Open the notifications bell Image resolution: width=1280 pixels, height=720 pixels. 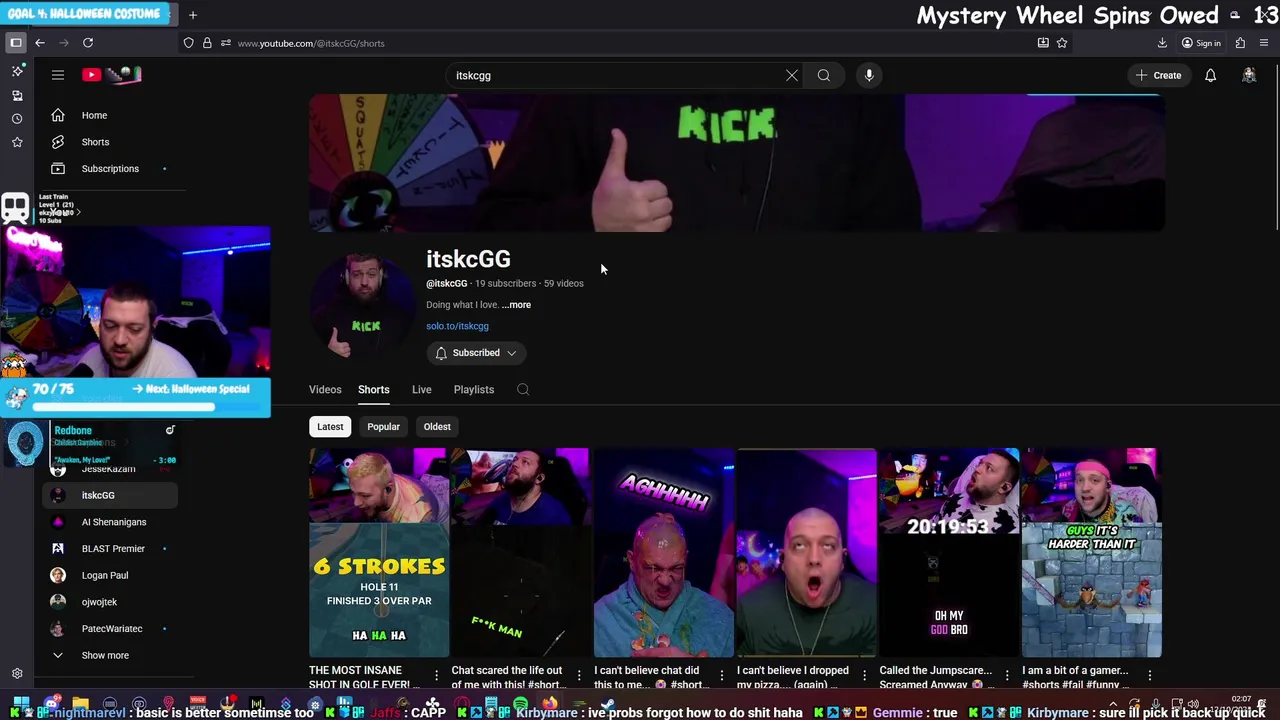(1210, 75)
